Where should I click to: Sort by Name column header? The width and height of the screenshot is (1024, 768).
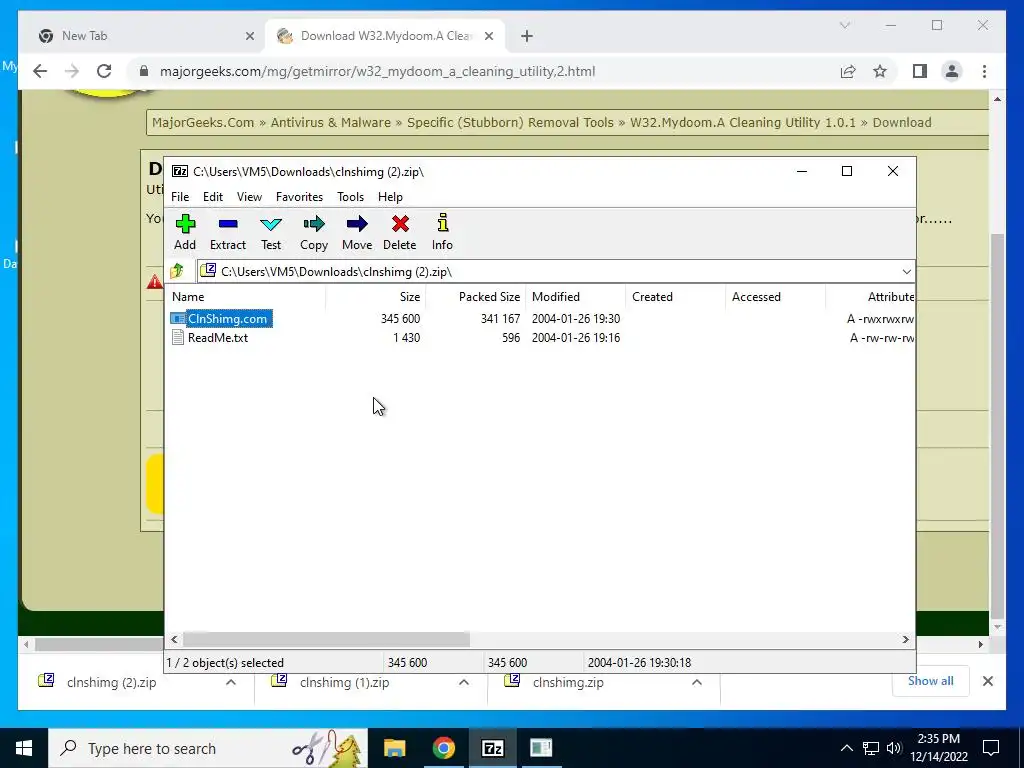point(246,296)
